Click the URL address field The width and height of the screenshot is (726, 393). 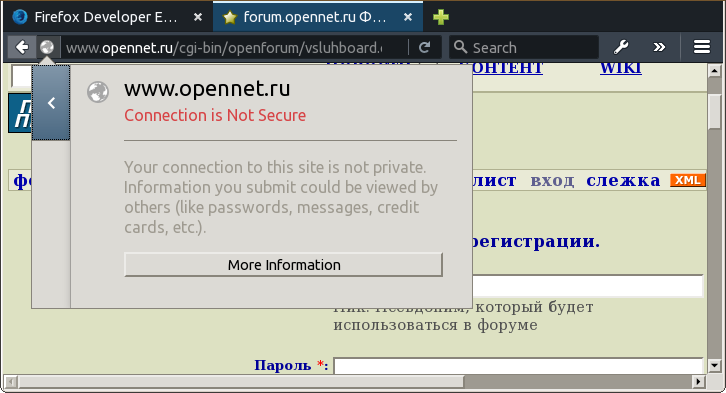click(225, 48)
